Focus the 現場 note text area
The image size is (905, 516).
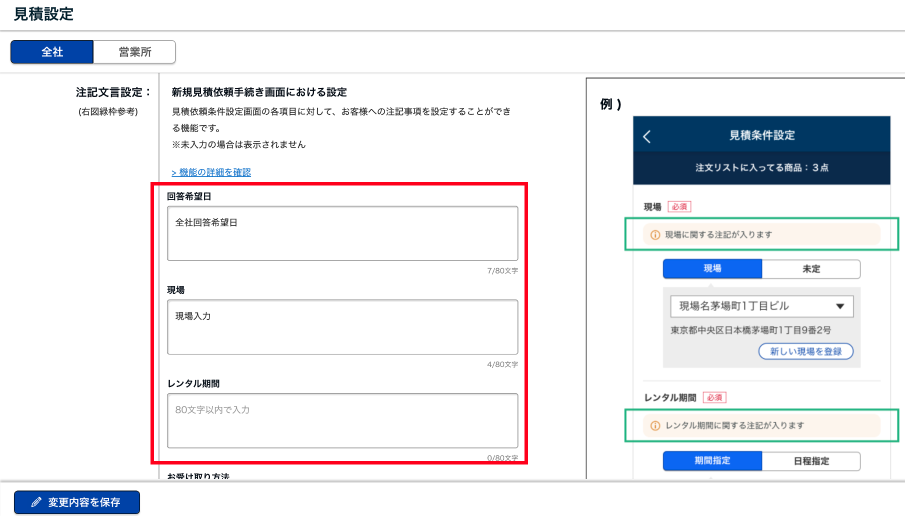pos(342,326)
